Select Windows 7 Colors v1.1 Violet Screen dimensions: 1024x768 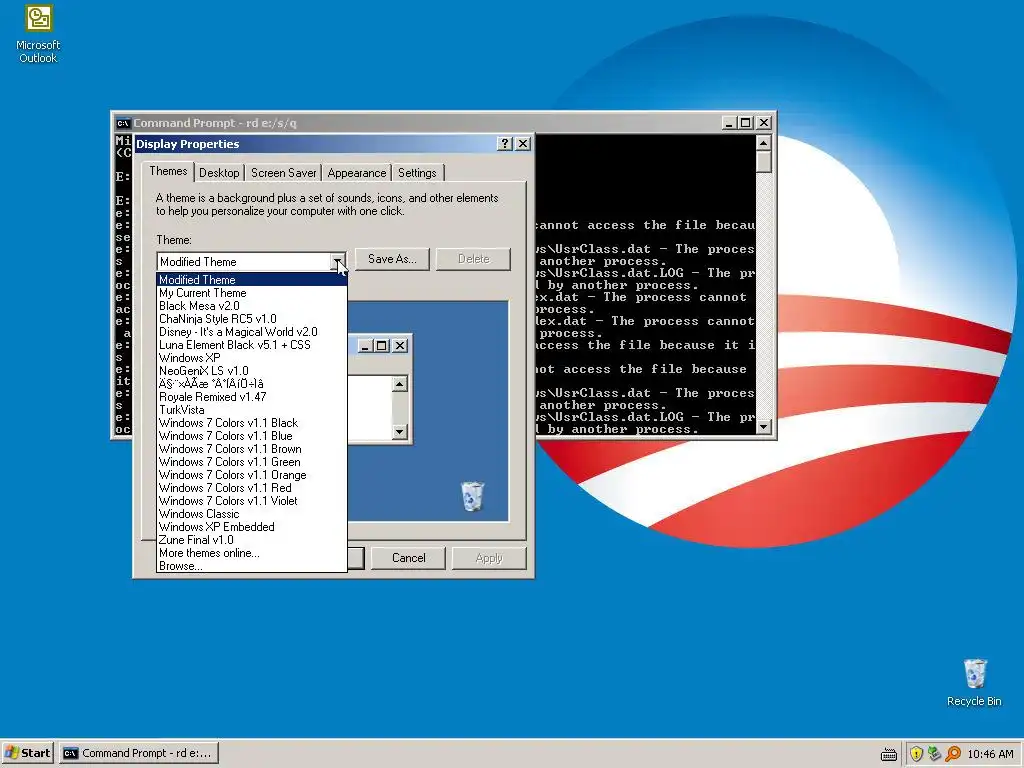pos(251,501)
